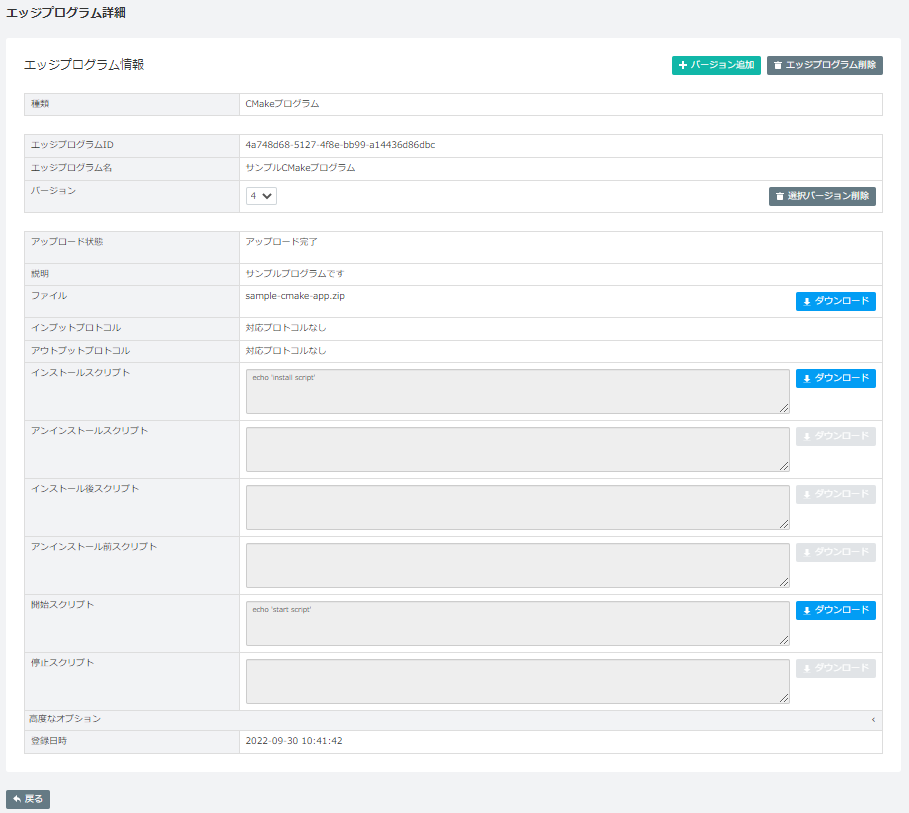Click the 停止スクリプト text area
Screen dimensions: 909x813
point(518,681)
